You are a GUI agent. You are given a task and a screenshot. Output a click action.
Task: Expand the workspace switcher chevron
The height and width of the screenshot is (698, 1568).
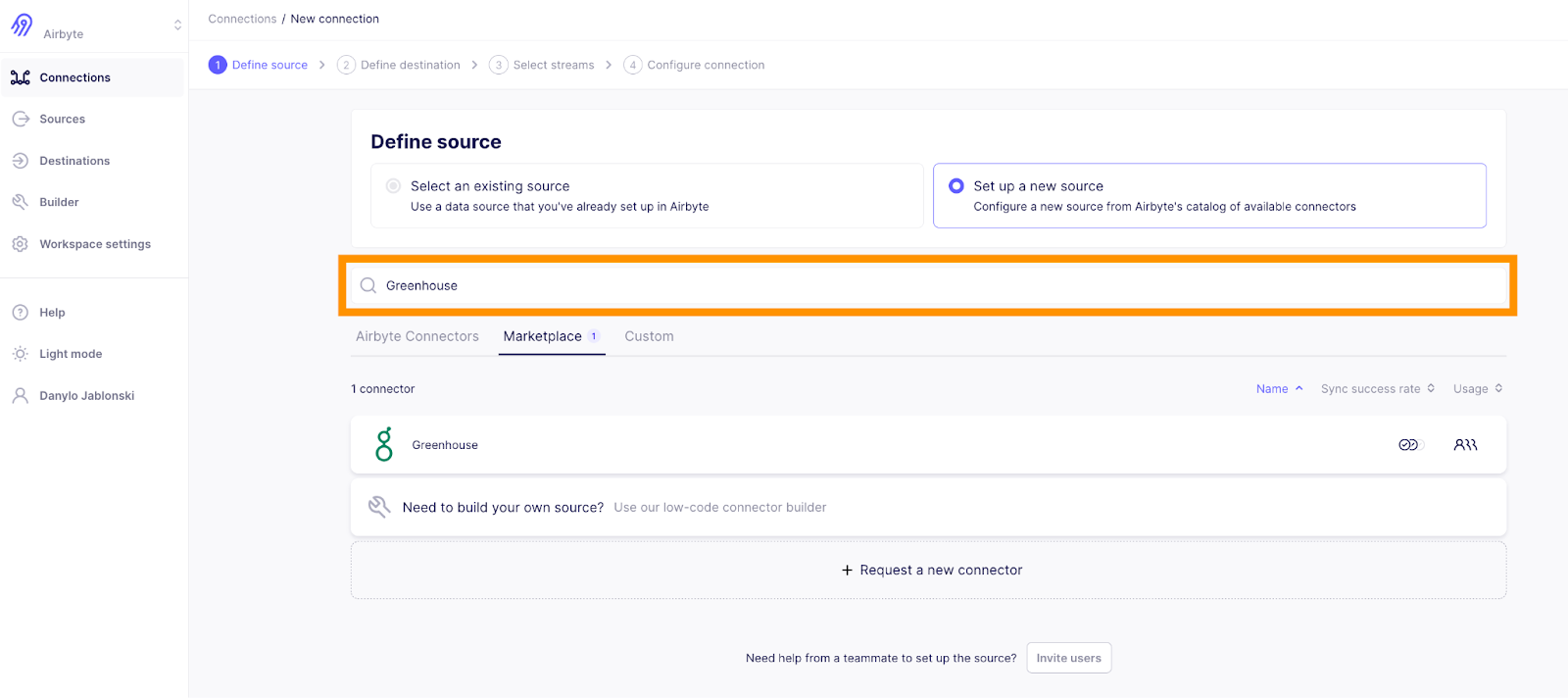177,25
